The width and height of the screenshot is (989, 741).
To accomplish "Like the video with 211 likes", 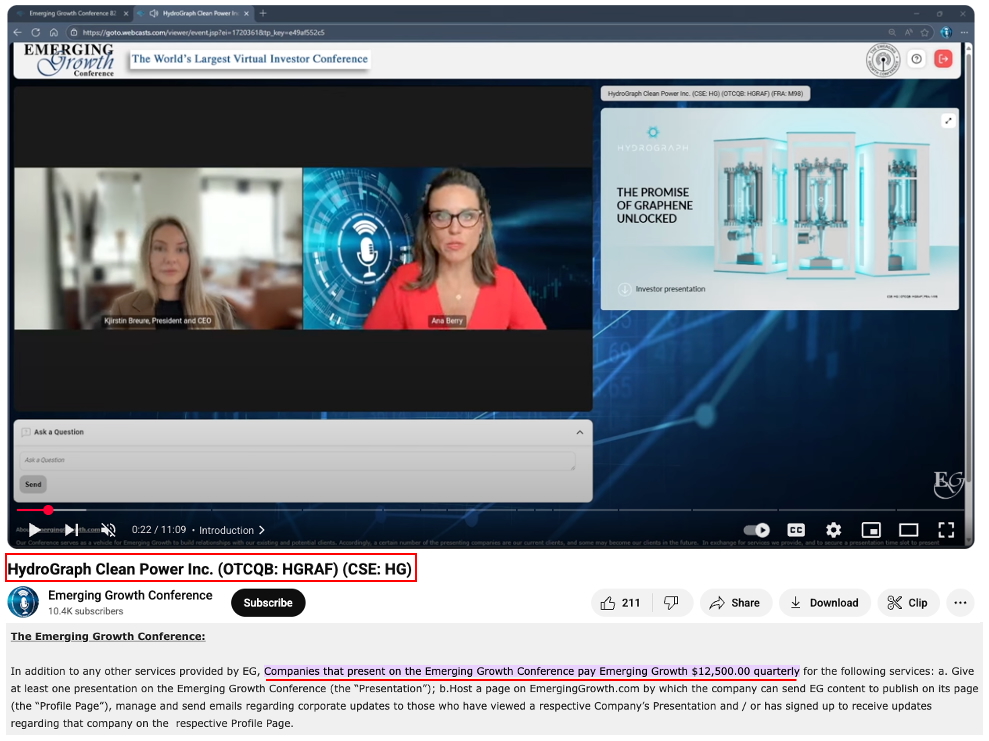I will [621, 603].
